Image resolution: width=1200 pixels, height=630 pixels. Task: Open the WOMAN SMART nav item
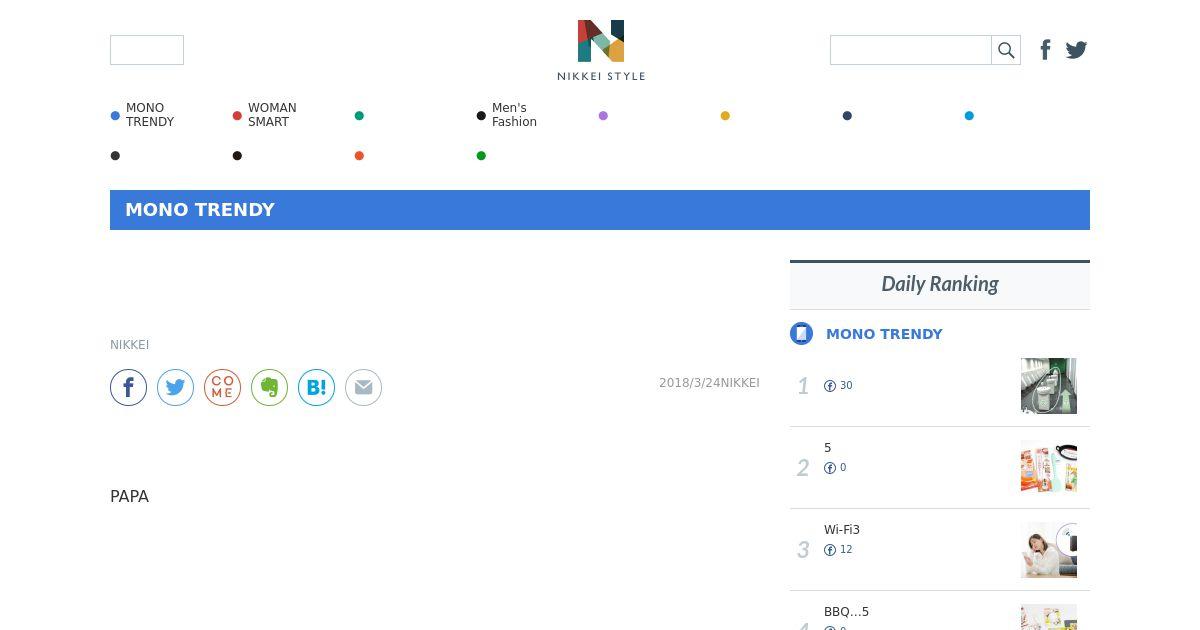point(272,115)
